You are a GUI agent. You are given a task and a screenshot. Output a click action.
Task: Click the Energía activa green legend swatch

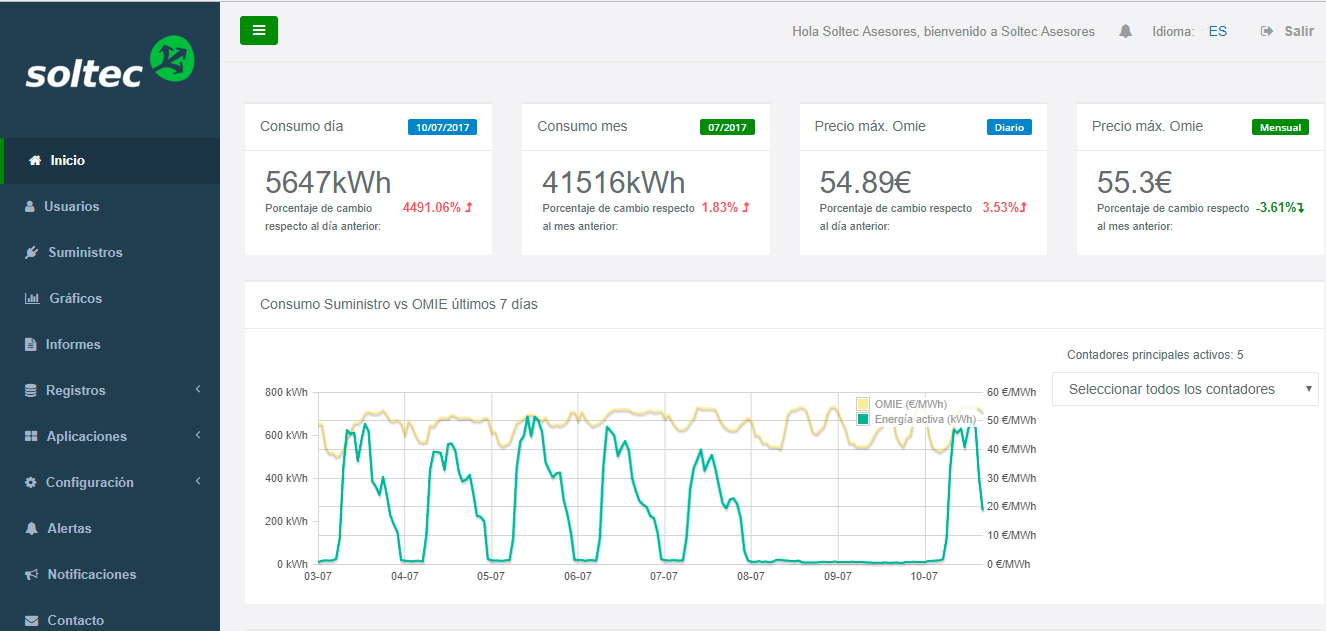(x=863, y=419)
